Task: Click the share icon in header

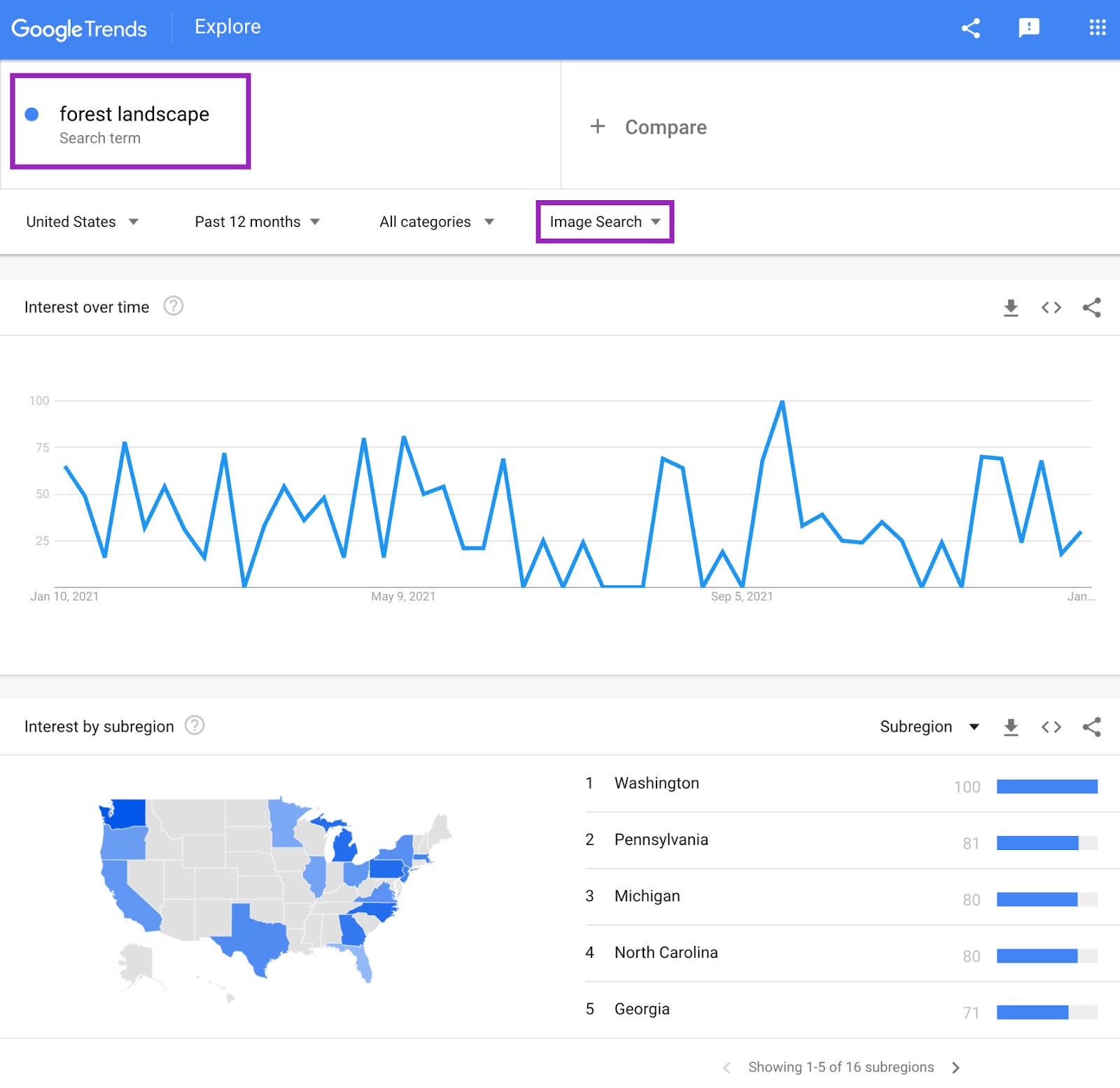Action: point(970,28)
